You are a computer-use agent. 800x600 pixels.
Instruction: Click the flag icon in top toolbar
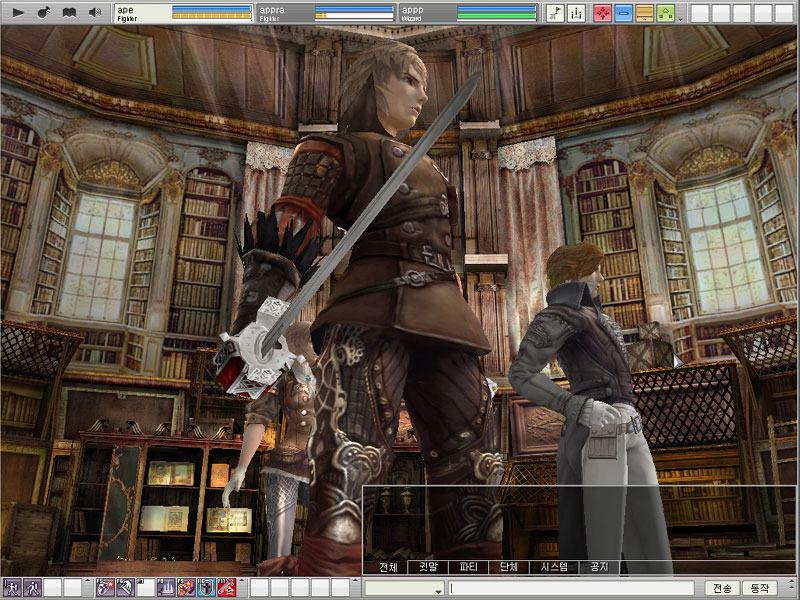tap(555, 13)
